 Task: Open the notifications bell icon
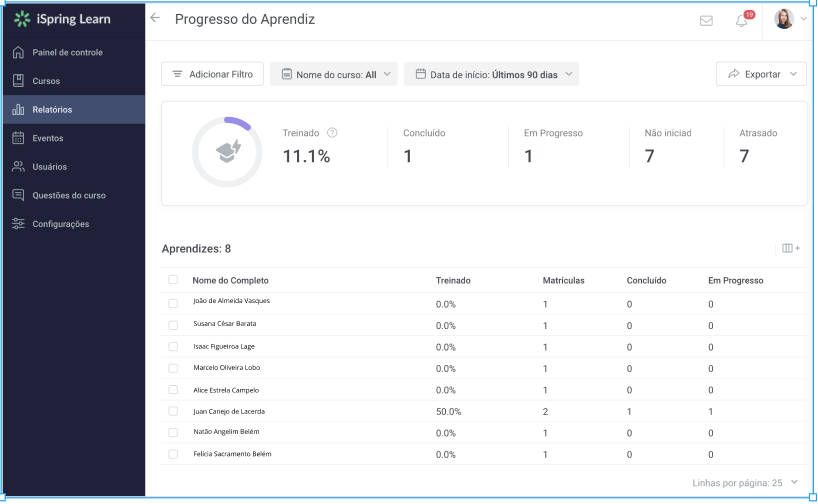point(742,20)
